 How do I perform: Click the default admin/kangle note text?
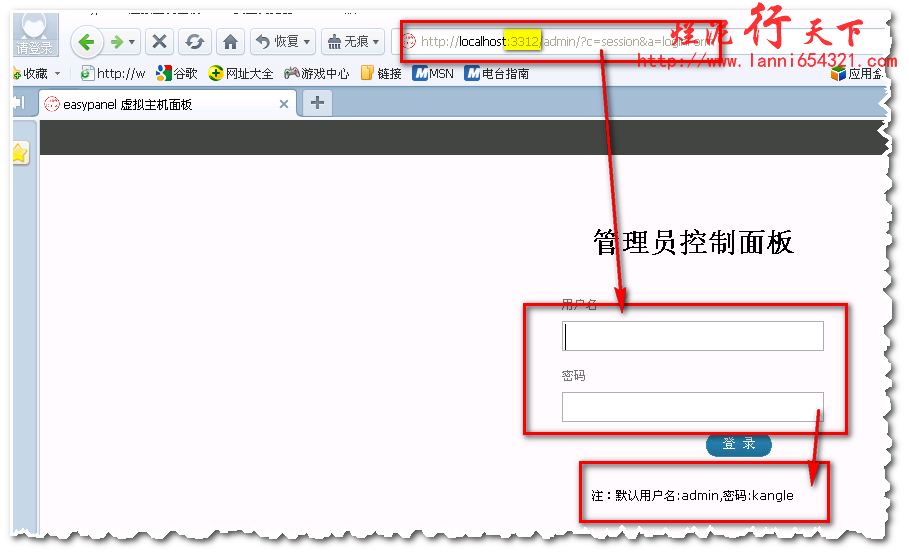coord(692,496)
